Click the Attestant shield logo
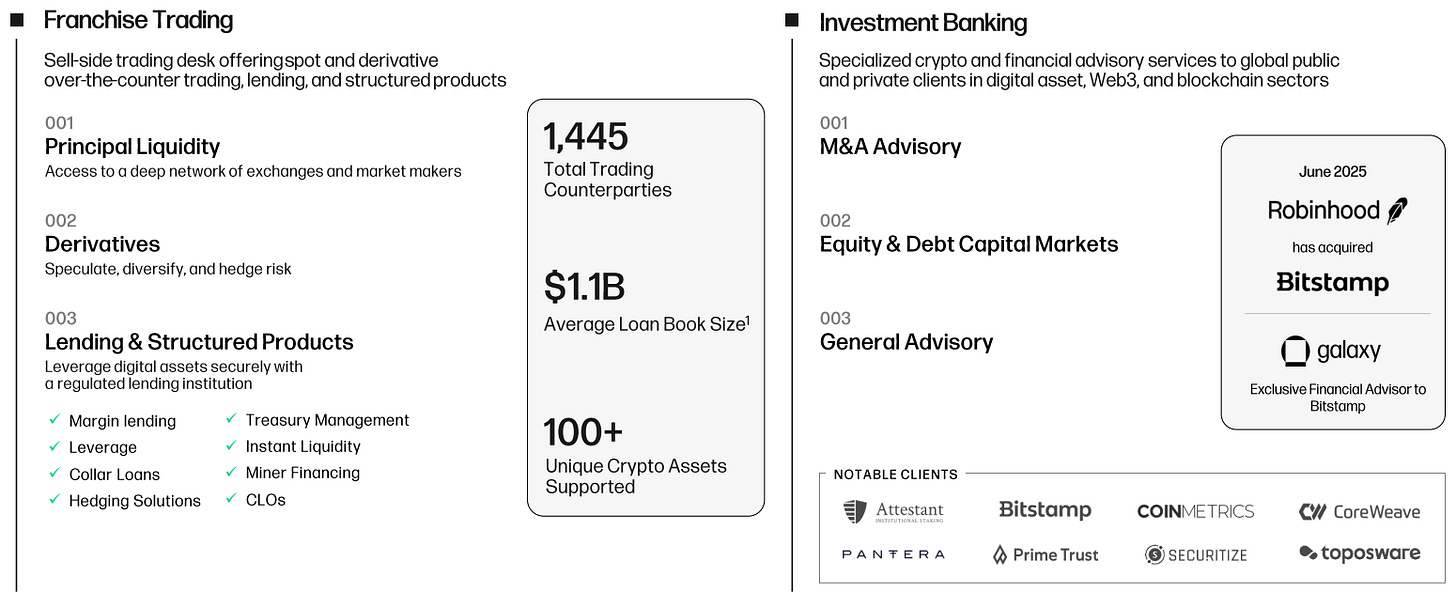Screen dimensions: 1456x595 click(x=854, y=512)
